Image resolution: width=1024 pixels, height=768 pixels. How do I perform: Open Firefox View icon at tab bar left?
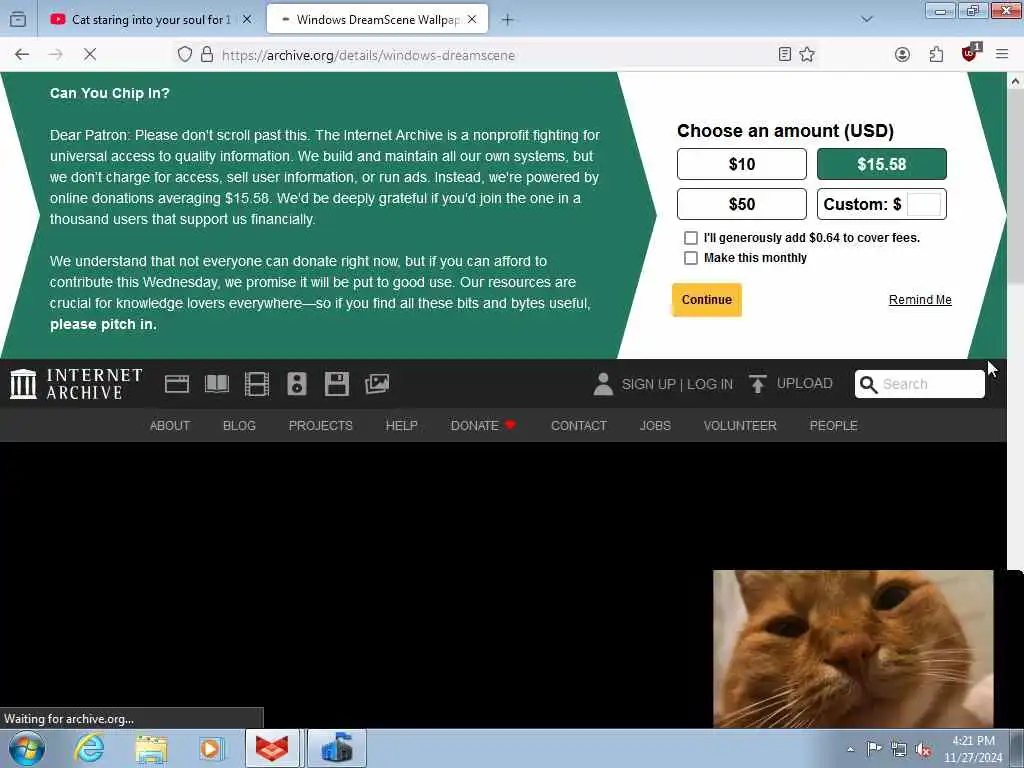[x=18, y=20]
